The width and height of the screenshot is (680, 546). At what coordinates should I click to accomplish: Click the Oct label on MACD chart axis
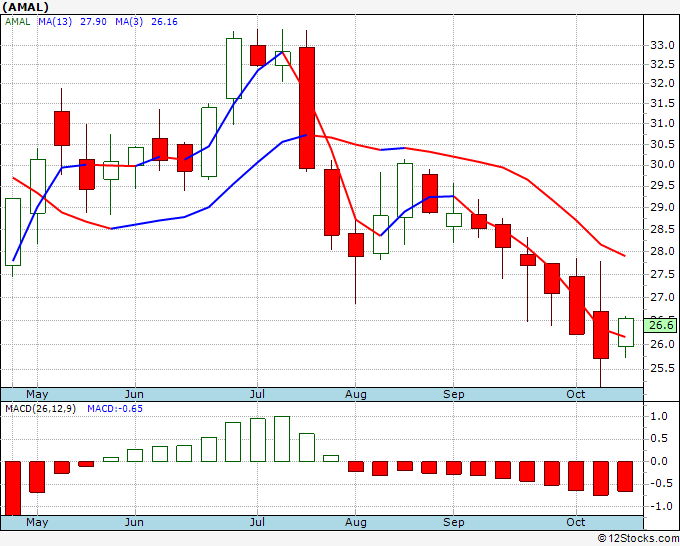click(x=576, y=522)
